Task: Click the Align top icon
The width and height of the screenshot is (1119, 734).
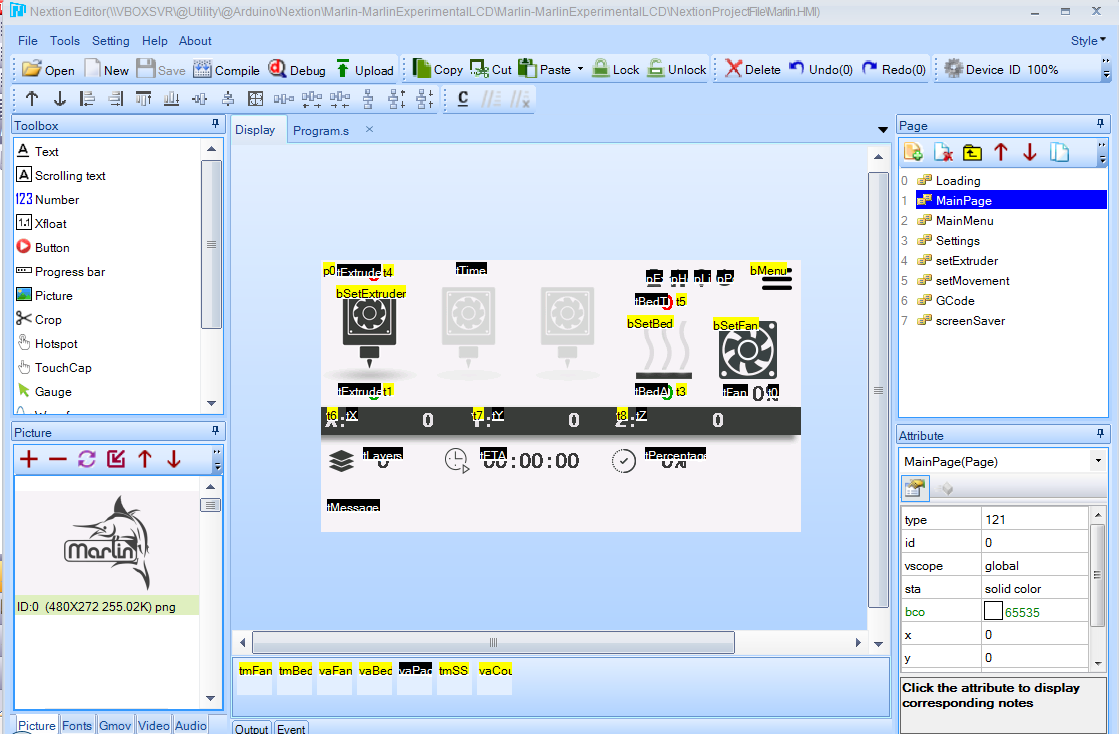Action: click(143, 98)
